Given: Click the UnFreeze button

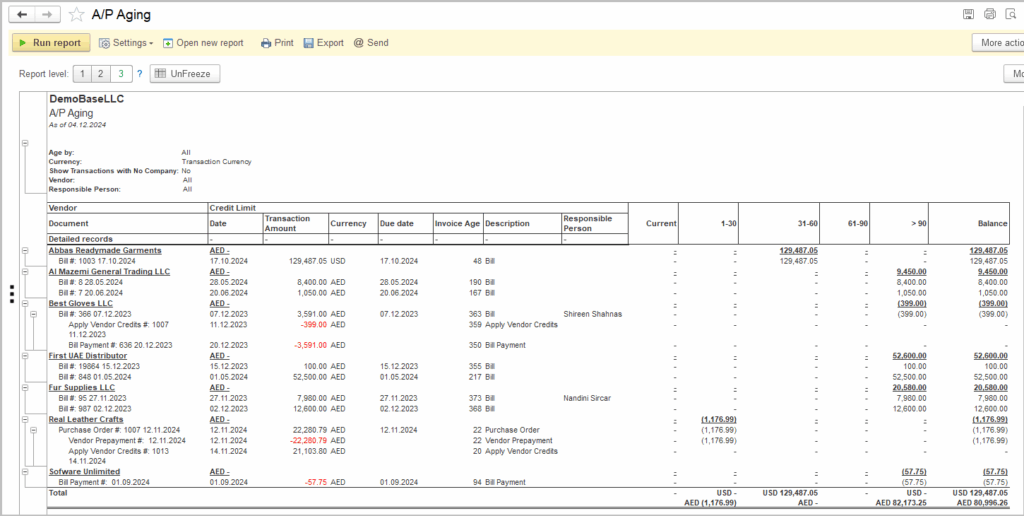Looking at the screenshot, I should click(x=185, y=74).
